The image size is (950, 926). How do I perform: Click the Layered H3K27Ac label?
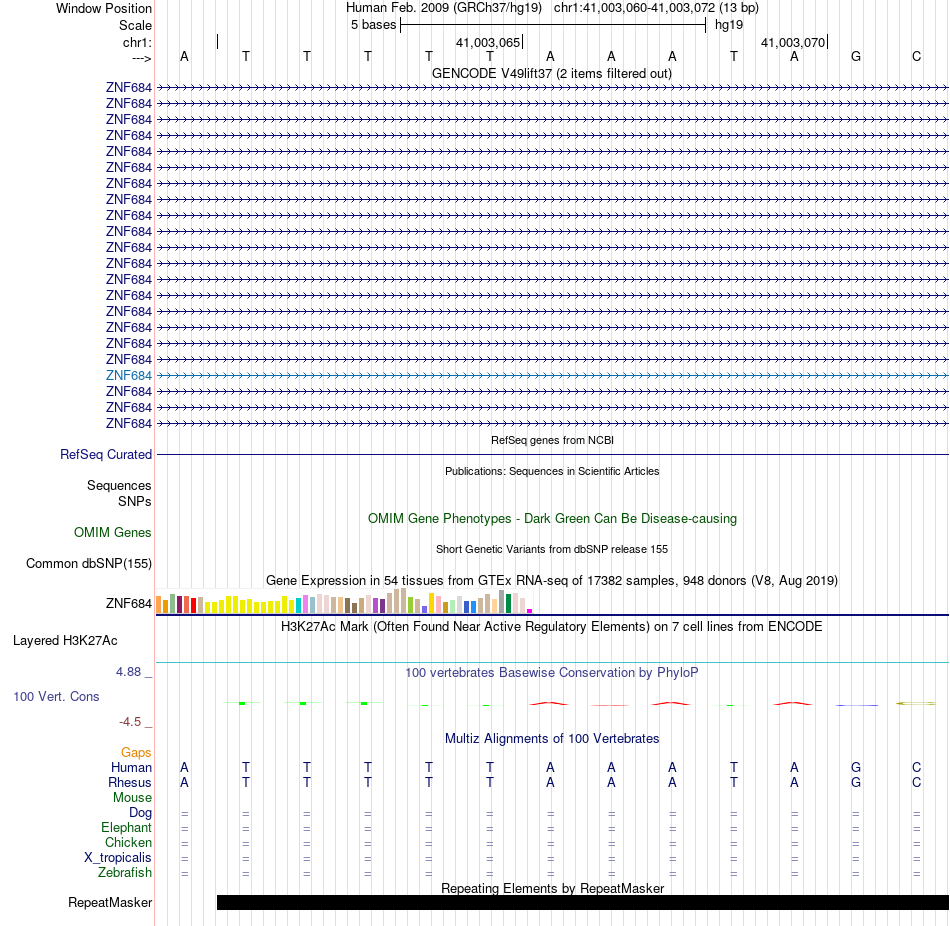65,641
